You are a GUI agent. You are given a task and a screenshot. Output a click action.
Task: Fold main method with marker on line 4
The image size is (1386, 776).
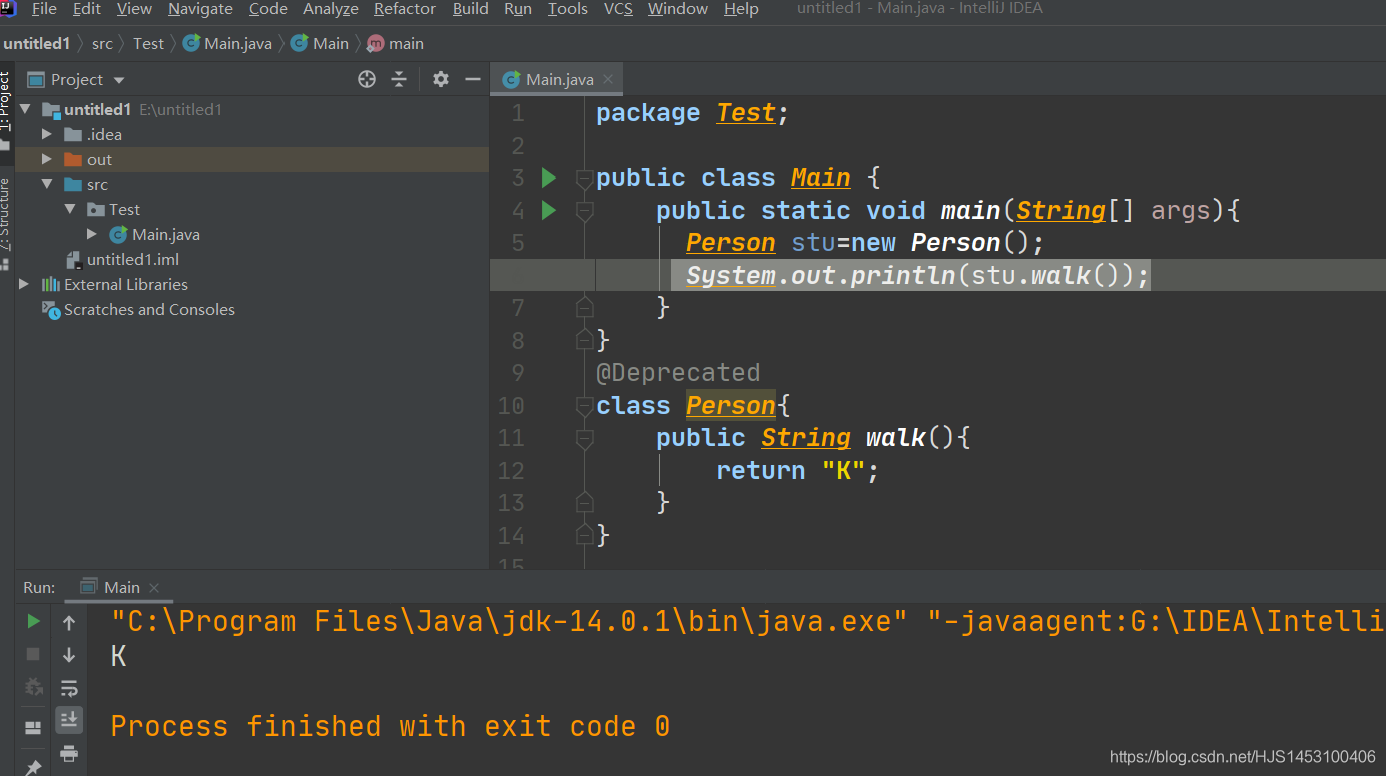[585, 212]
